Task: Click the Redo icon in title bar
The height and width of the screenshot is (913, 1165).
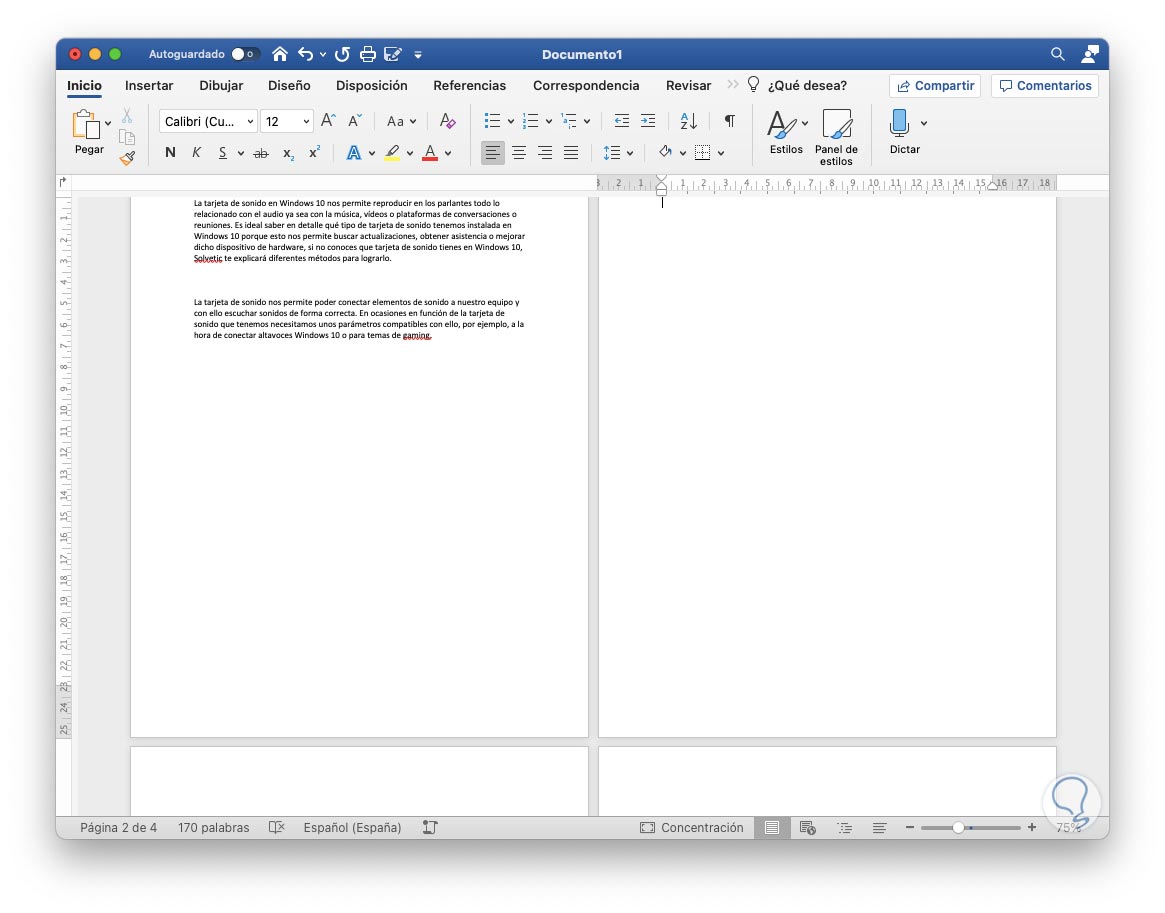Action: point(343,54)
